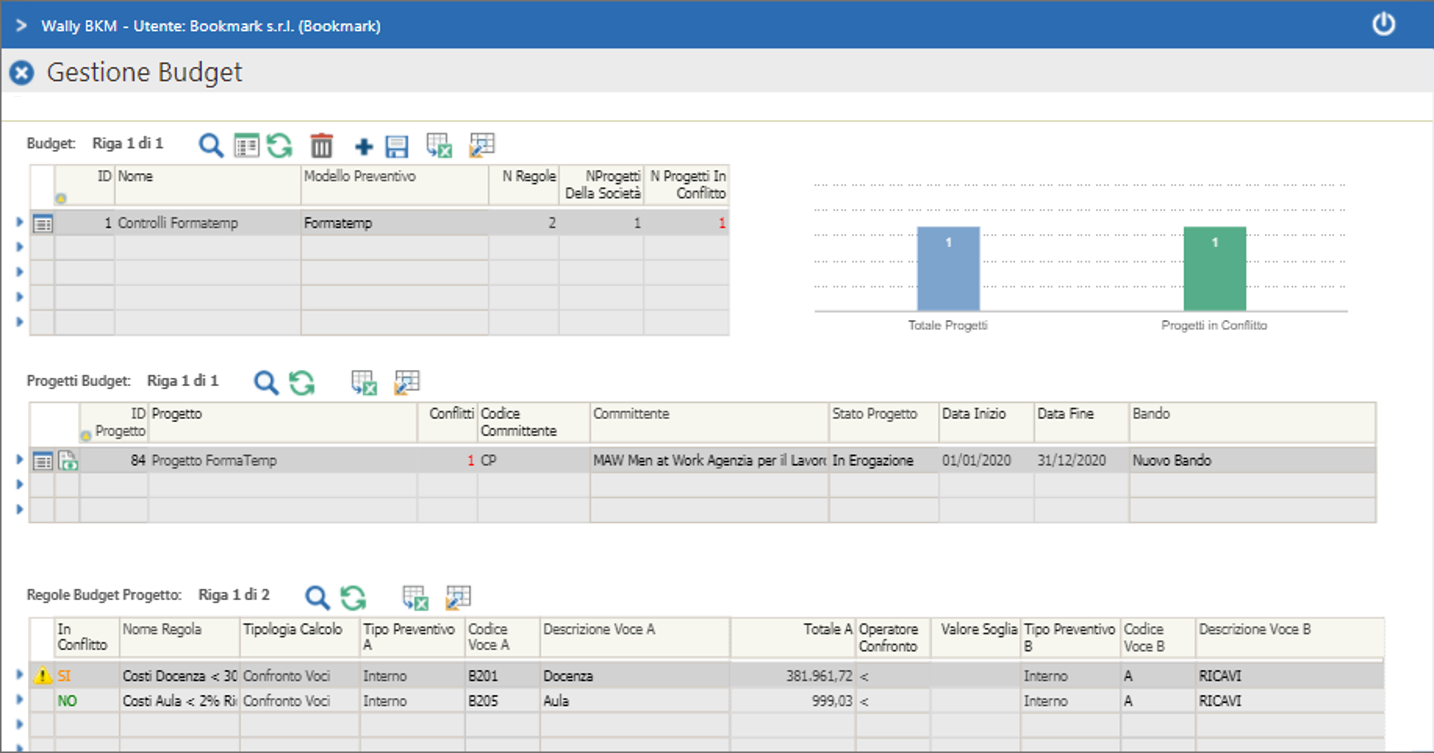Sort rules by Tipologia Calcolo header
The image size is (1434, 753).
click(300, 637)
